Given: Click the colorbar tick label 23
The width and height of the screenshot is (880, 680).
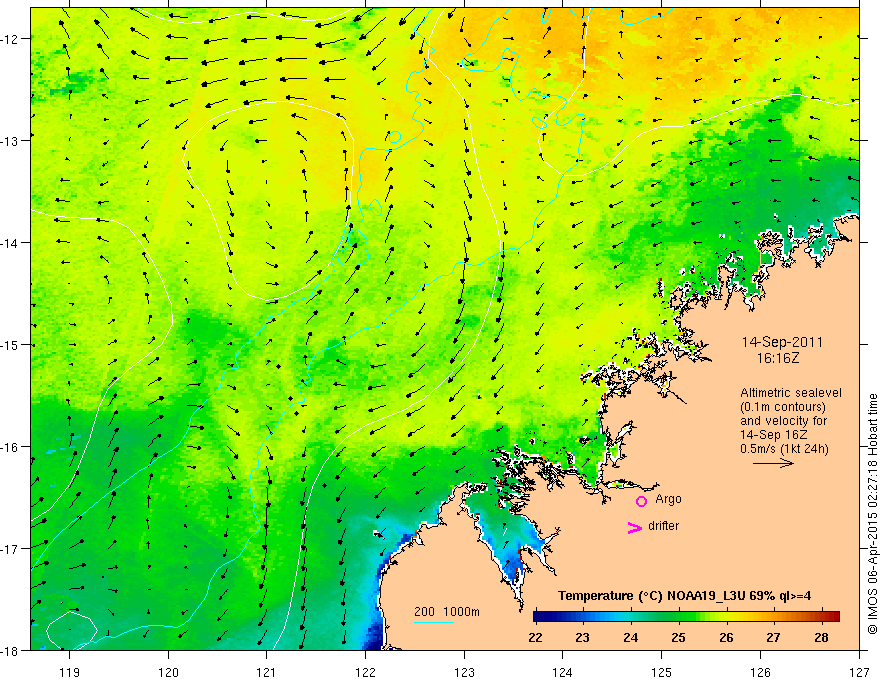Looking at the screenshot, I should (583, 638).
